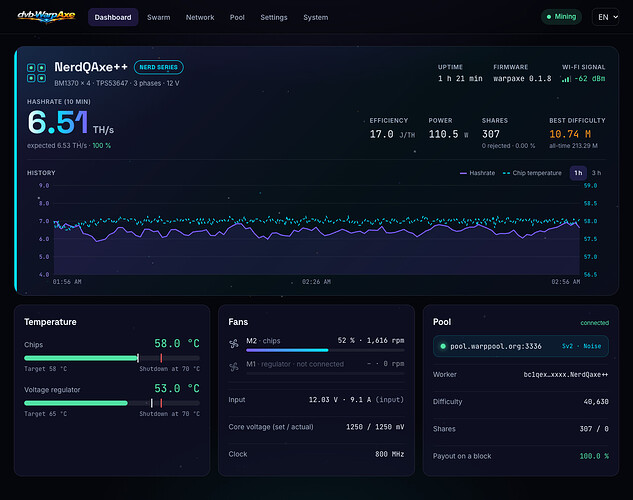Switch to the Swarm tab
This screenshot has height=500, width=633.
(159, 17)
